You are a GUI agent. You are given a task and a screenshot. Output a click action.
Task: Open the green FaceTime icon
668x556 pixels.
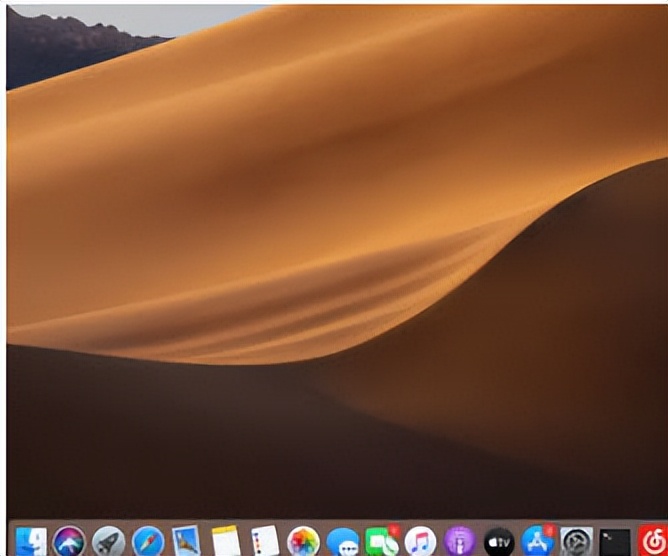pos(382,542)
